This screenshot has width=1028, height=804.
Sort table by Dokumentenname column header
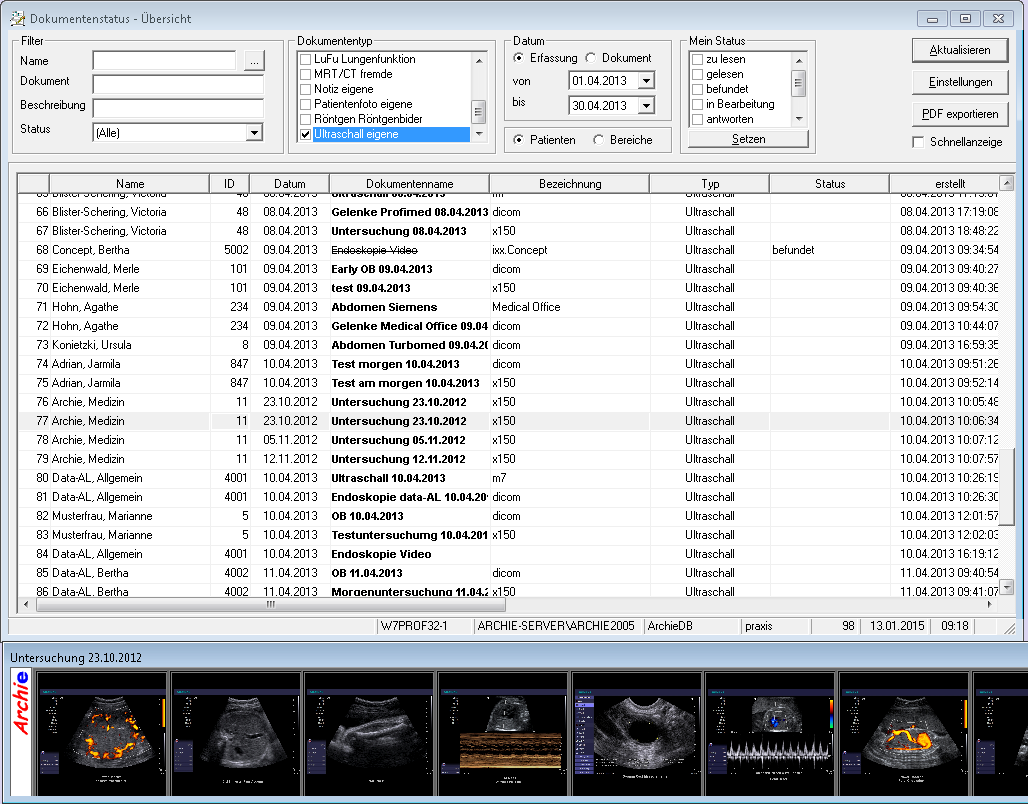[x=409, y=184]
